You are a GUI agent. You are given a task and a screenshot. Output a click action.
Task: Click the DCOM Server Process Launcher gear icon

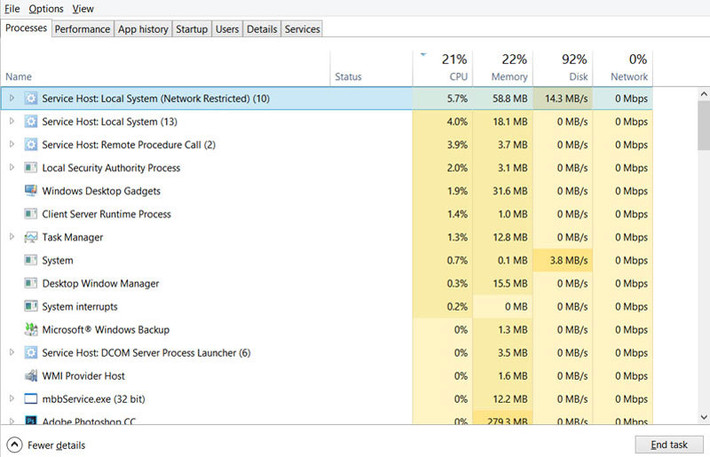point(31,352)
